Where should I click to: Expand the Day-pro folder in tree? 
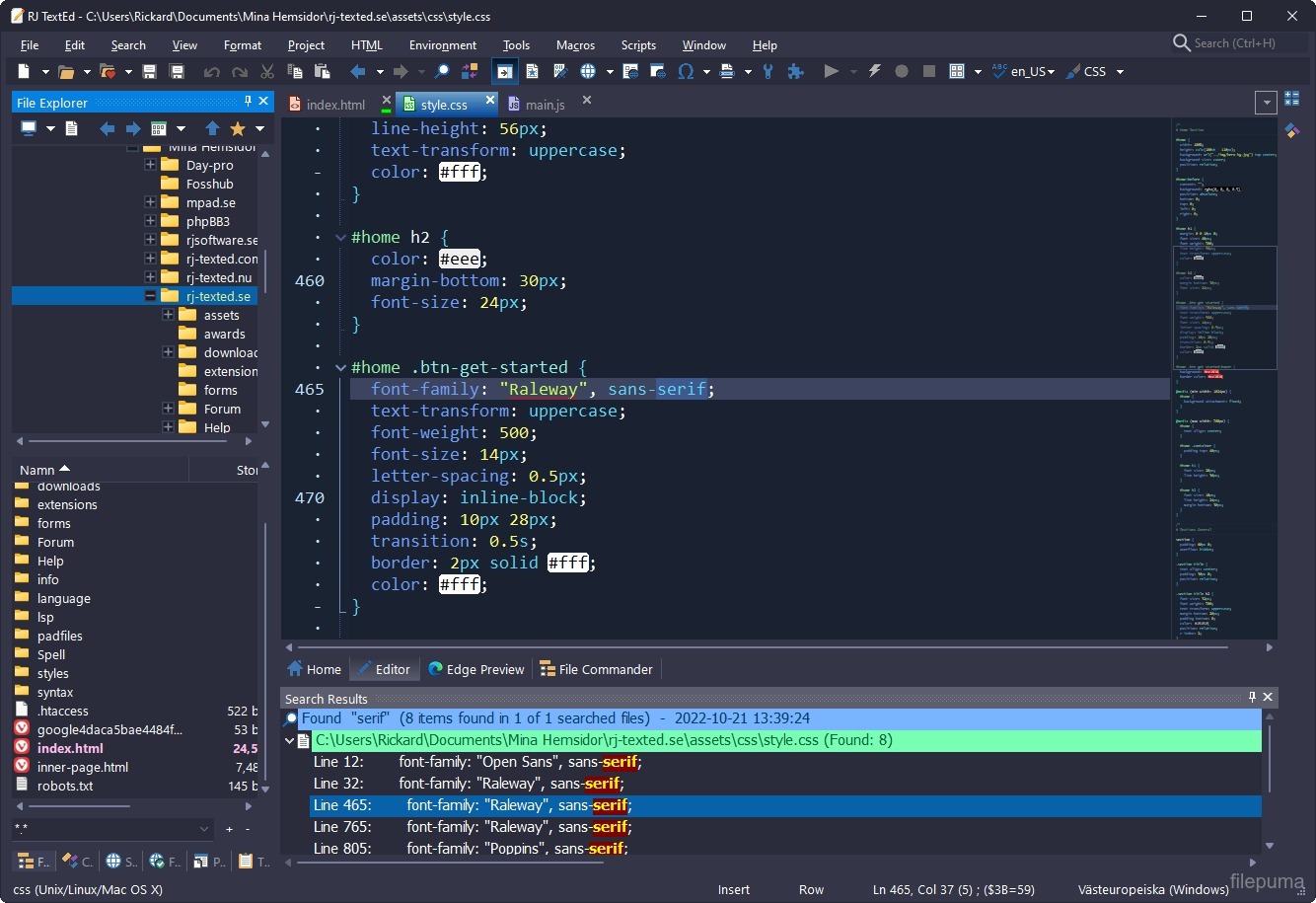[x=150, y=166]
